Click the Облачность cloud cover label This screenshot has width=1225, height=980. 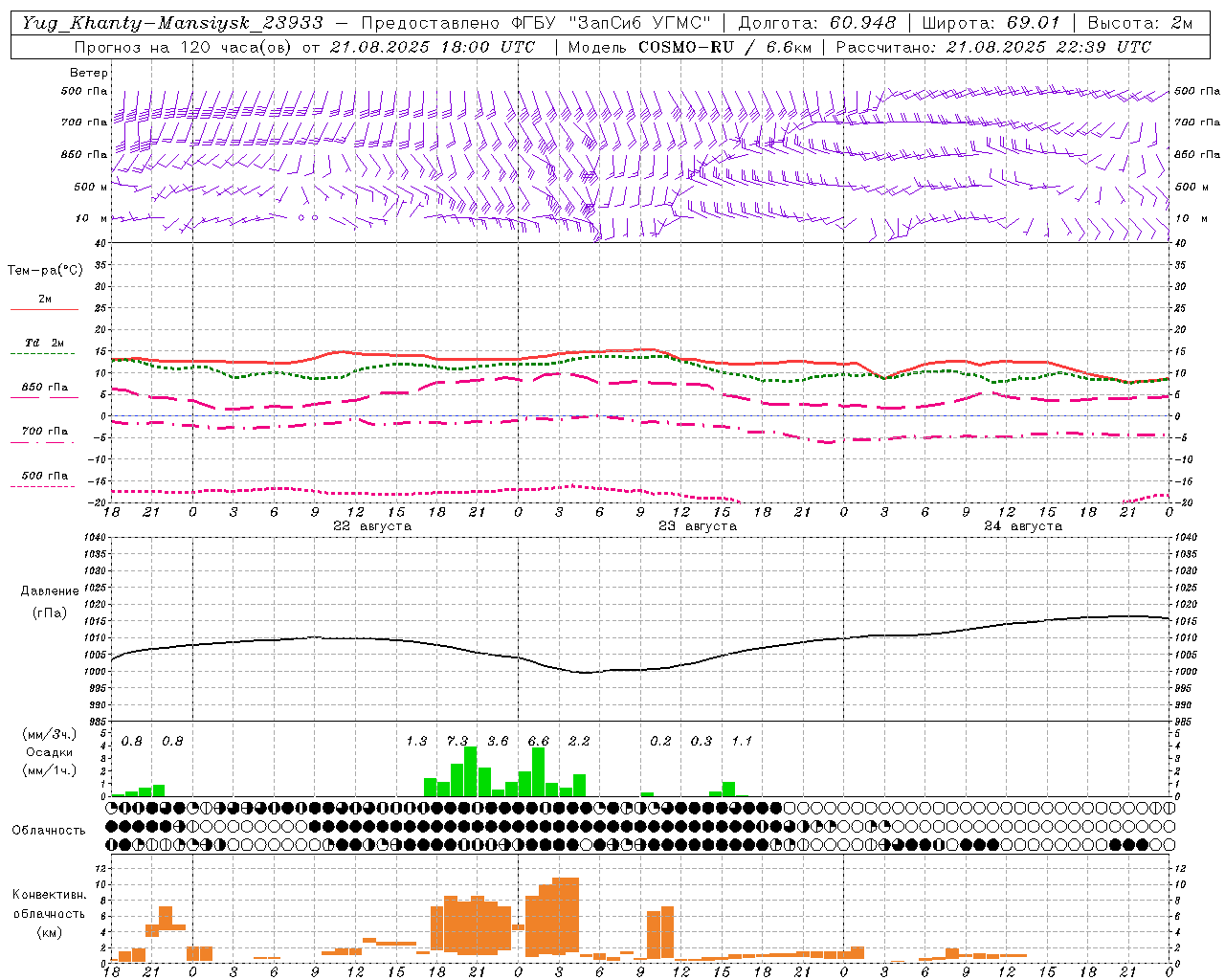tap(49, 831)
